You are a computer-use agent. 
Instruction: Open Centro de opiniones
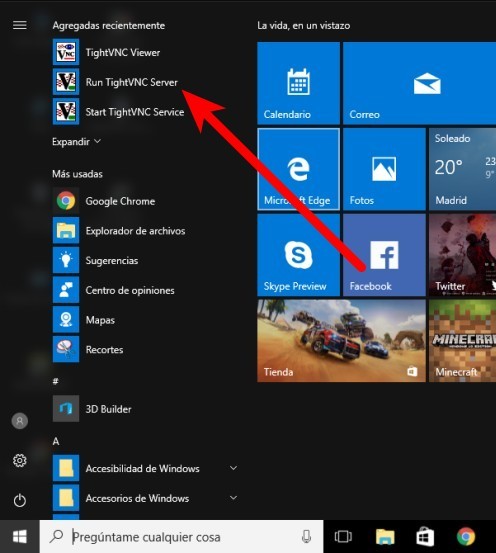click(145, 290)
